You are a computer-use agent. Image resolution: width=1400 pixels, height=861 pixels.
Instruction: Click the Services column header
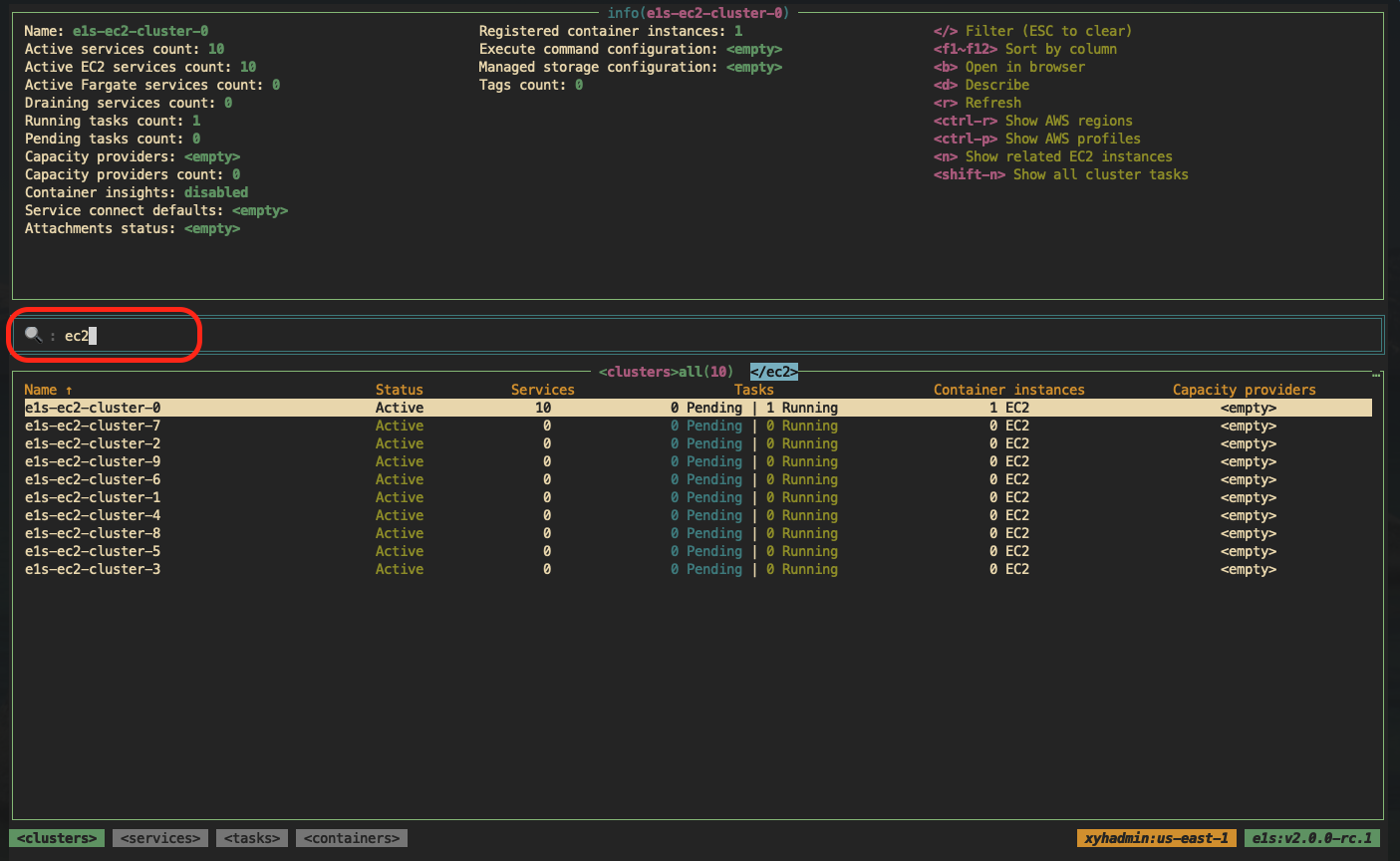pyautogui.click(x=543, y=390)
